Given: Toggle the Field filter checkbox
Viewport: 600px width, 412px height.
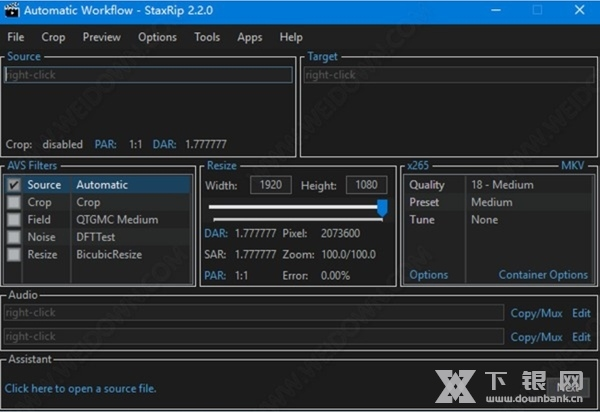Looking at the screenshot, I should 14,220.
